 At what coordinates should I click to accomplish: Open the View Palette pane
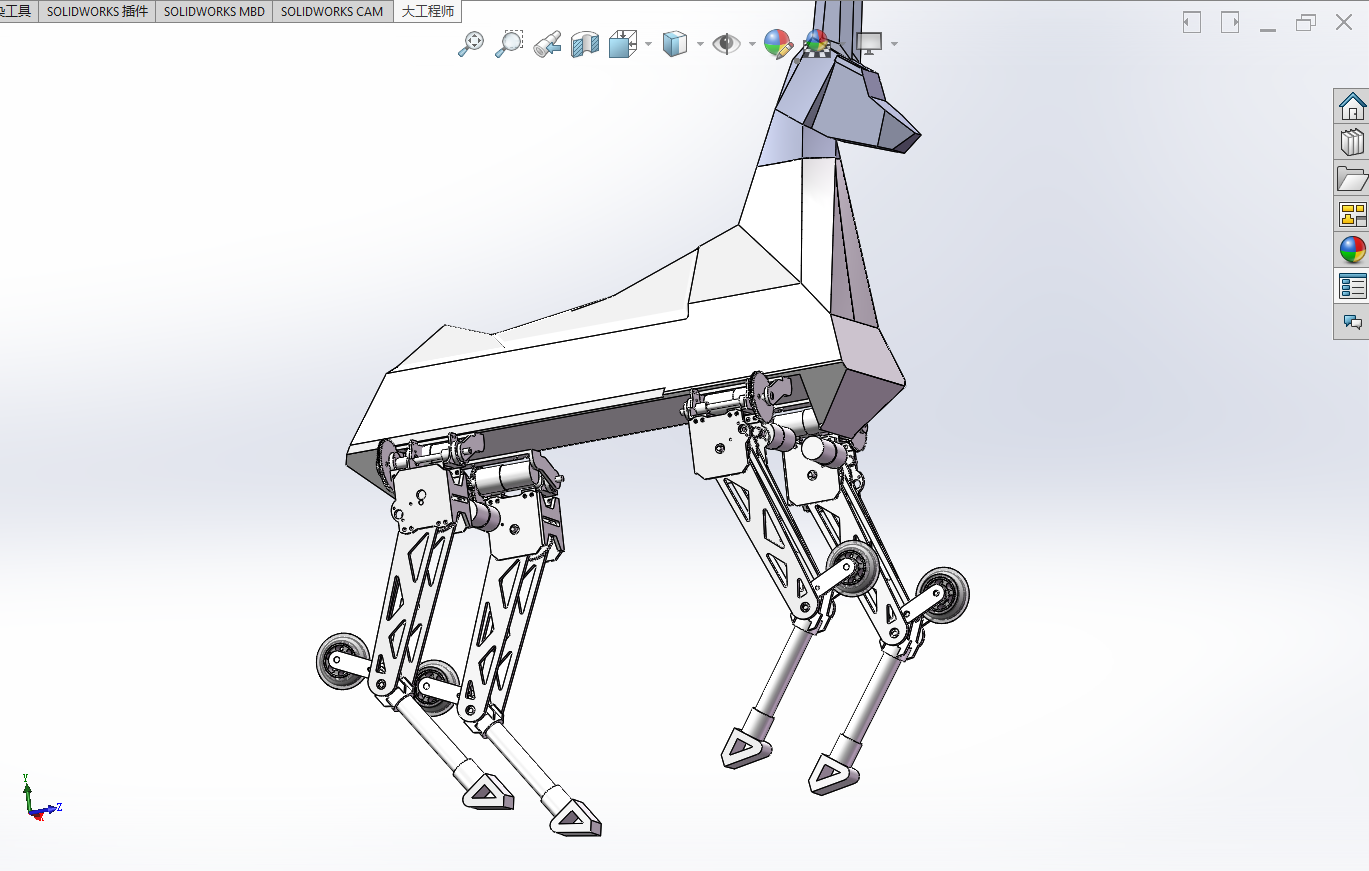pyautogui.click(x=1352, y=214)
